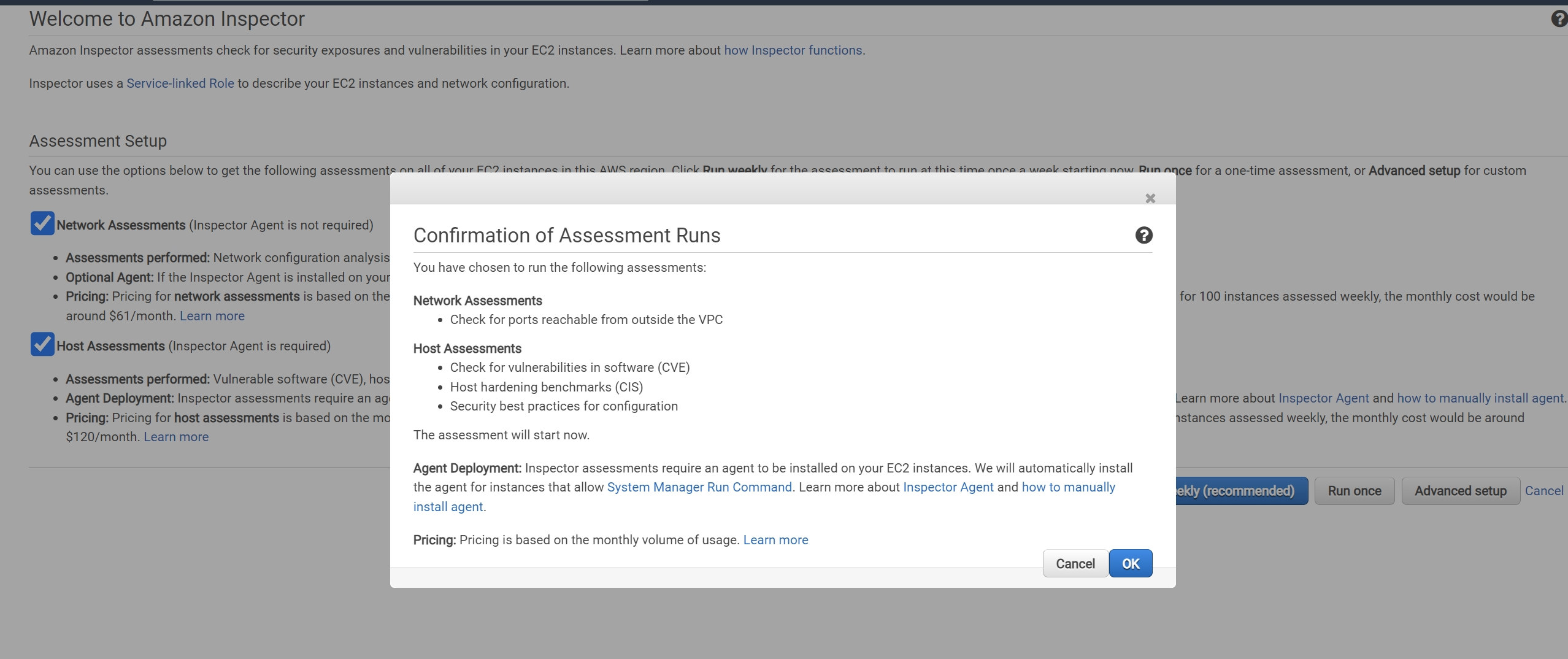Uncheck the Host Assessments checkbox
Screen dimensions: 1568x659
click(42, 344)
